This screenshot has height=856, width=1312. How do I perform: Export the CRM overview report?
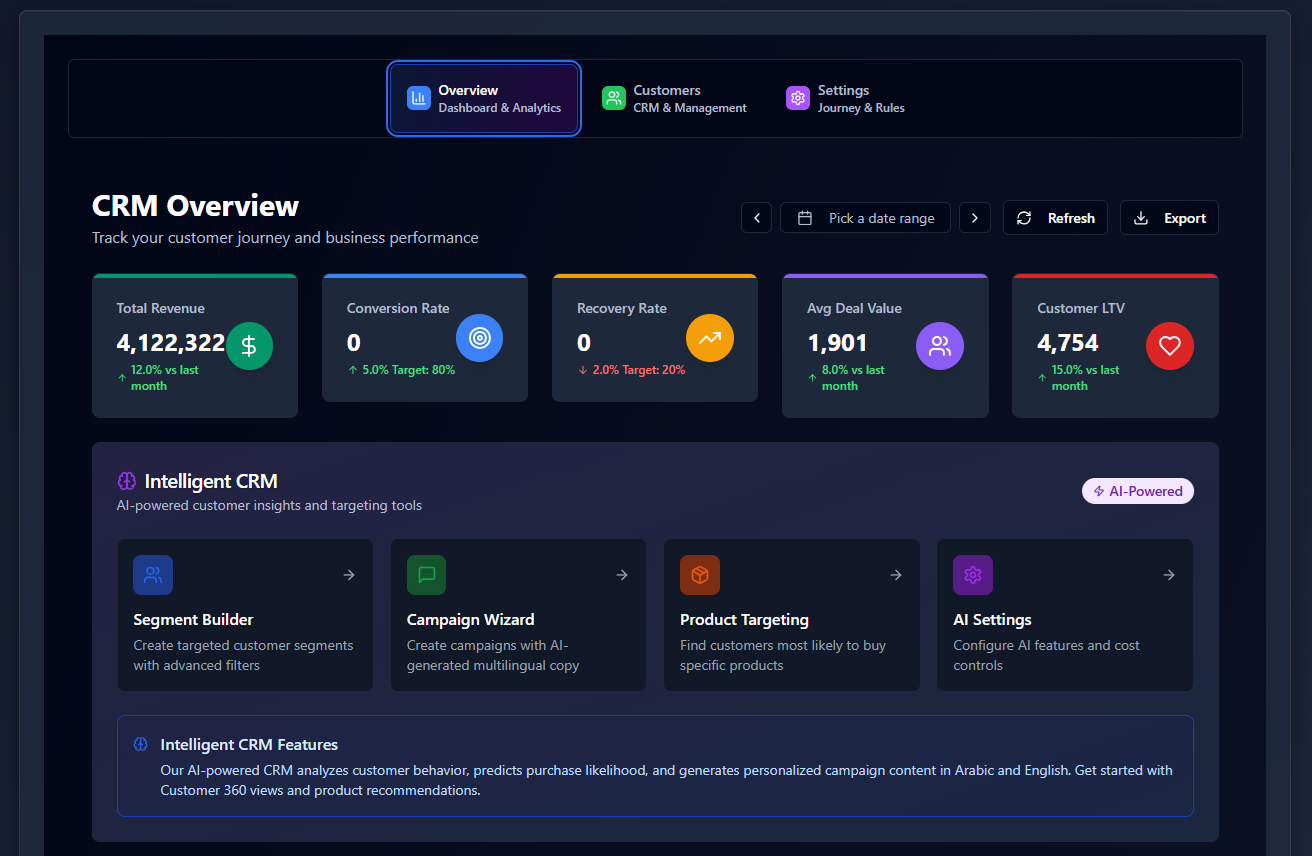(x=1169, y=218)
